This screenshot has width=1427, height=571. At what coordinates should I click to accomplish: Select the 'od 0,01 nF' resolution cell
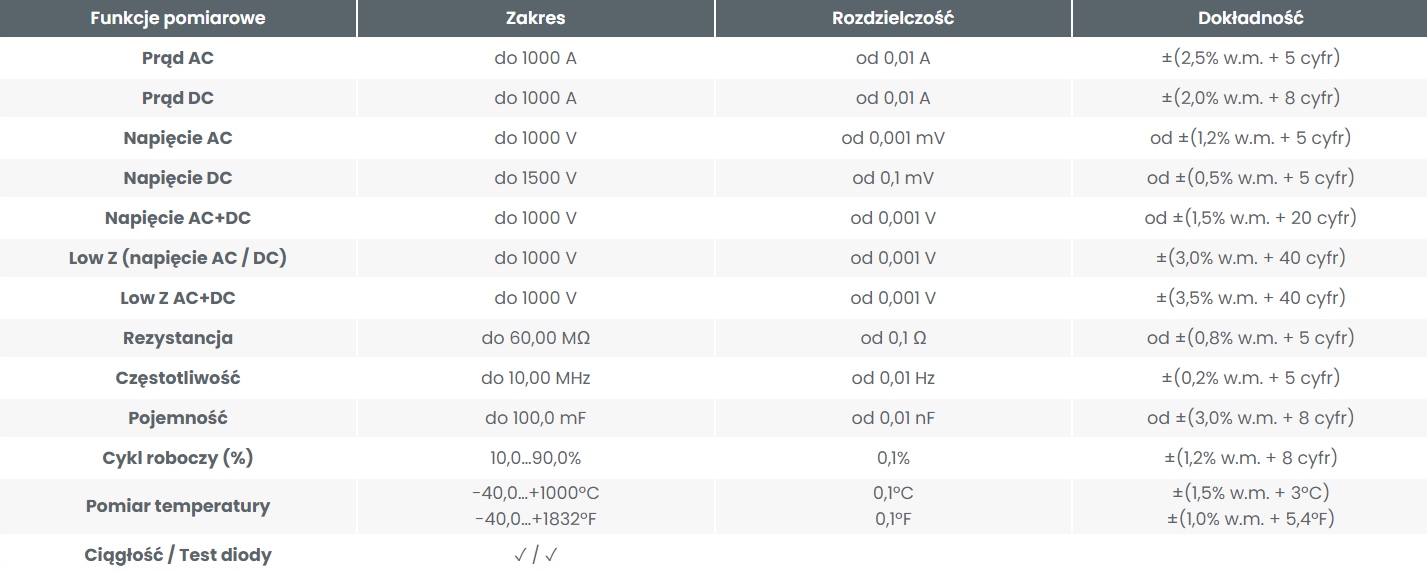893,418
